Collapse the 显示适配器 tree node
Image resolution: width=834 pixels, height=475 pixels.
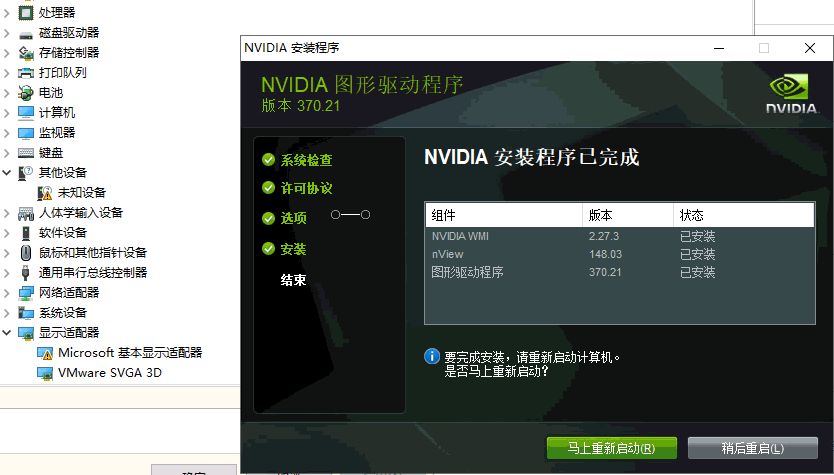7,333
